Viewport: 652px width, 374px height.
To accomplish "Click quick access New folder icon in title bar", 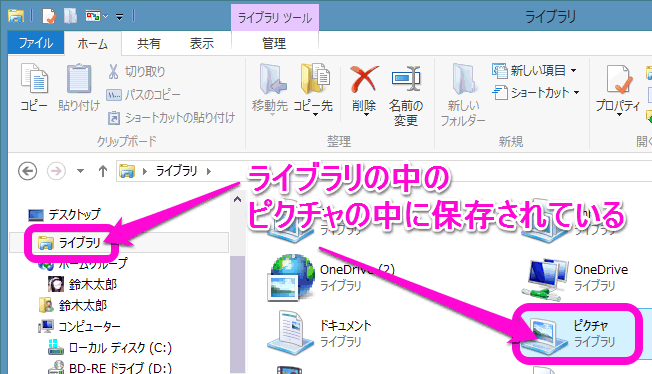I will [x=70, y=16].
